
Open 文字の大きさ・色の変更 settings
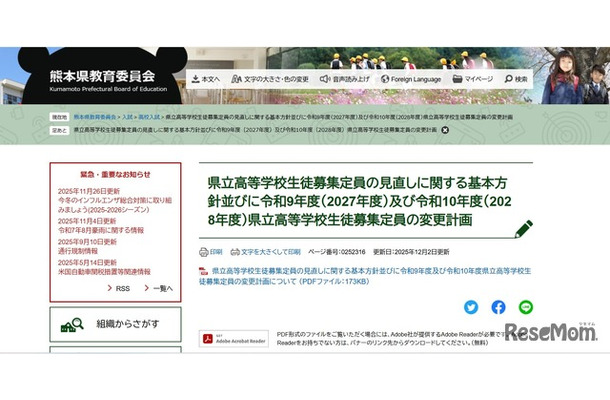(x=270, y=79)
